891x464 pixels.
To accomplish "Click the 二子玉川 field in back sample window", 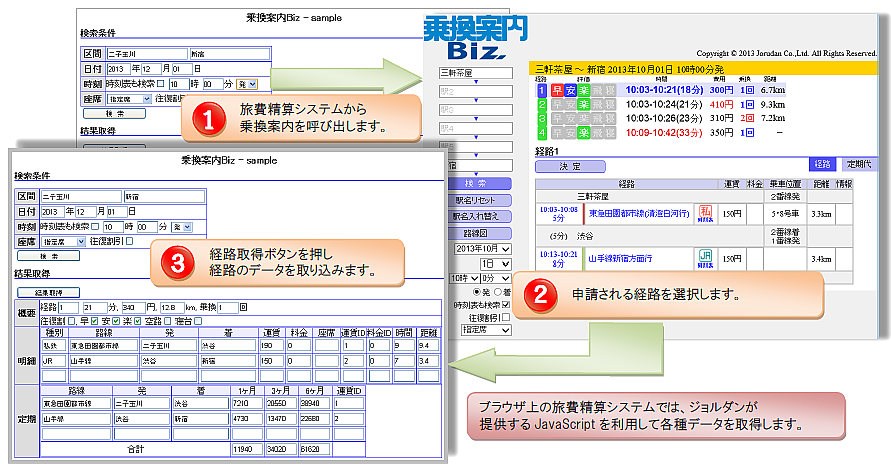I will [x=147, y=54].
